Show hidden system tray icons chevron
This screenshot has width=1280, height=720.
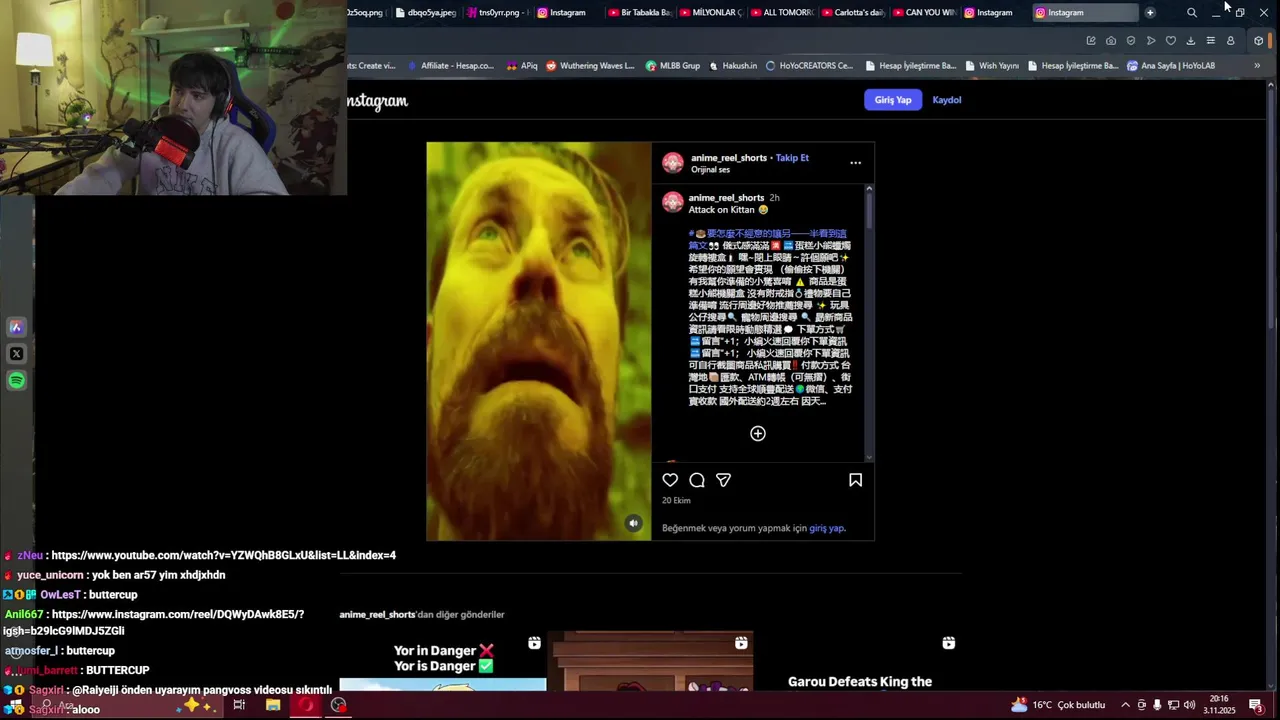1125,705
